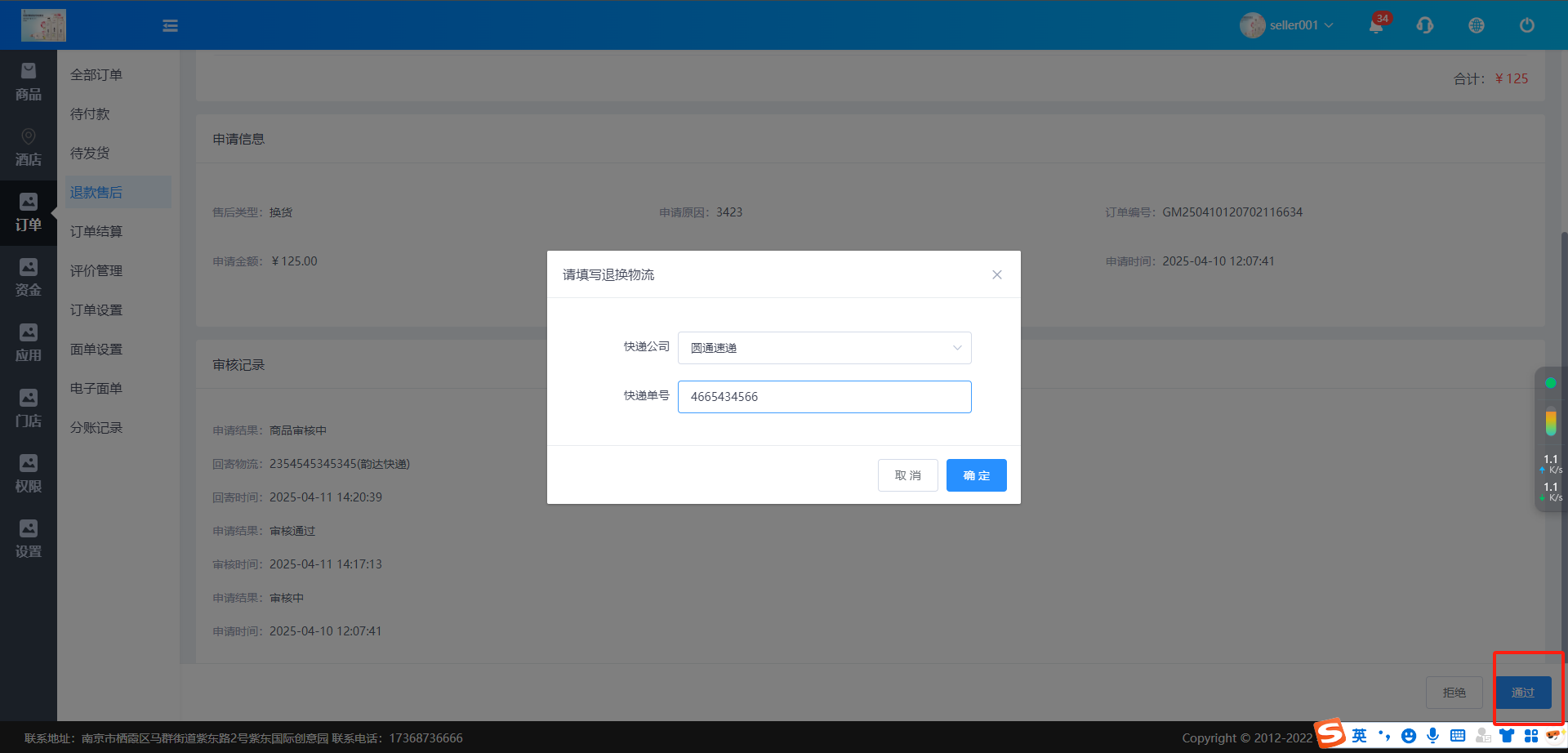Click the power logout icon
This screenshot has width=1568, height=753.
pos(1526,25)
